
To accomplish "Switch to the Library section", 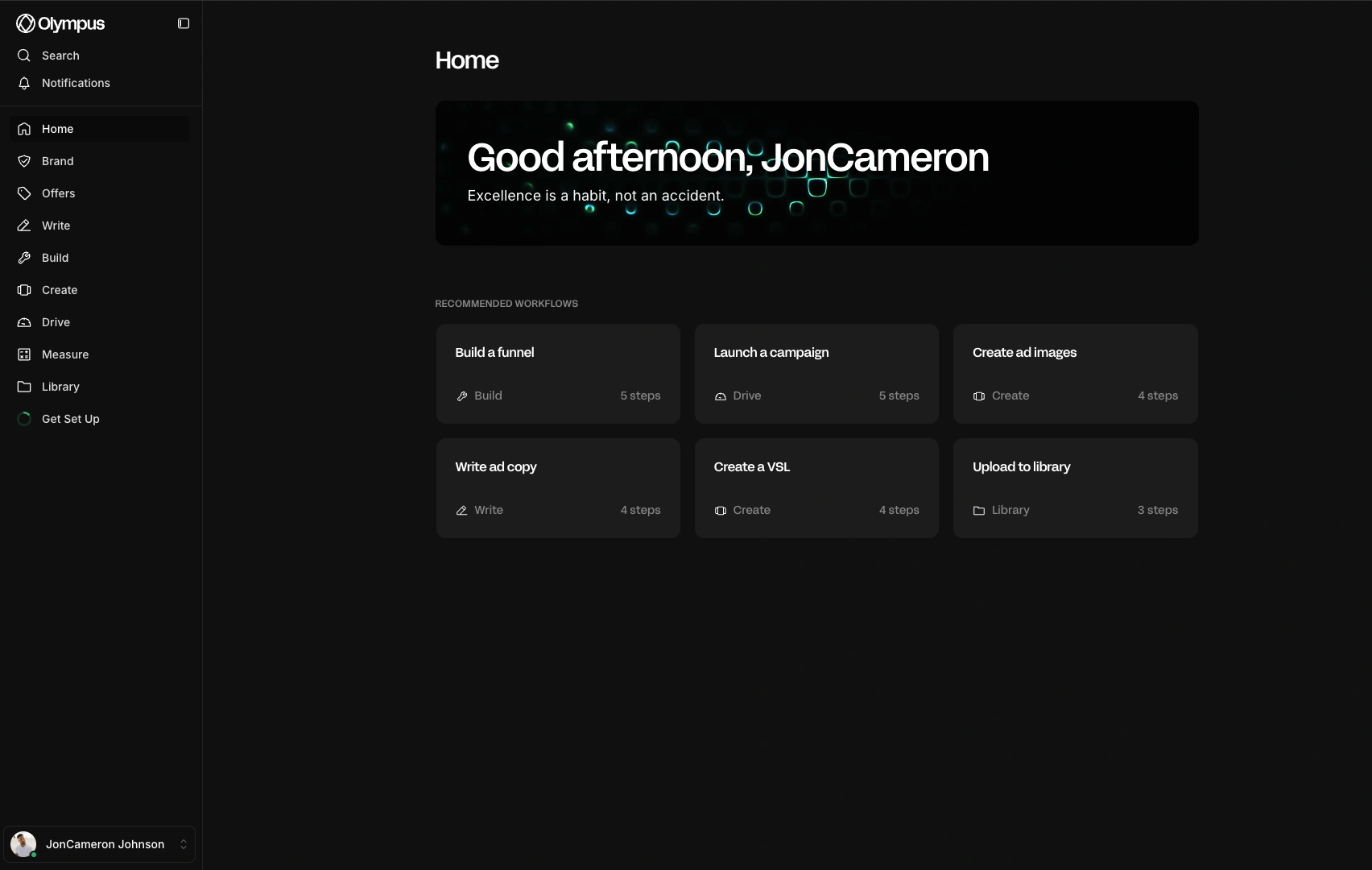I will [x=60, y=387].
